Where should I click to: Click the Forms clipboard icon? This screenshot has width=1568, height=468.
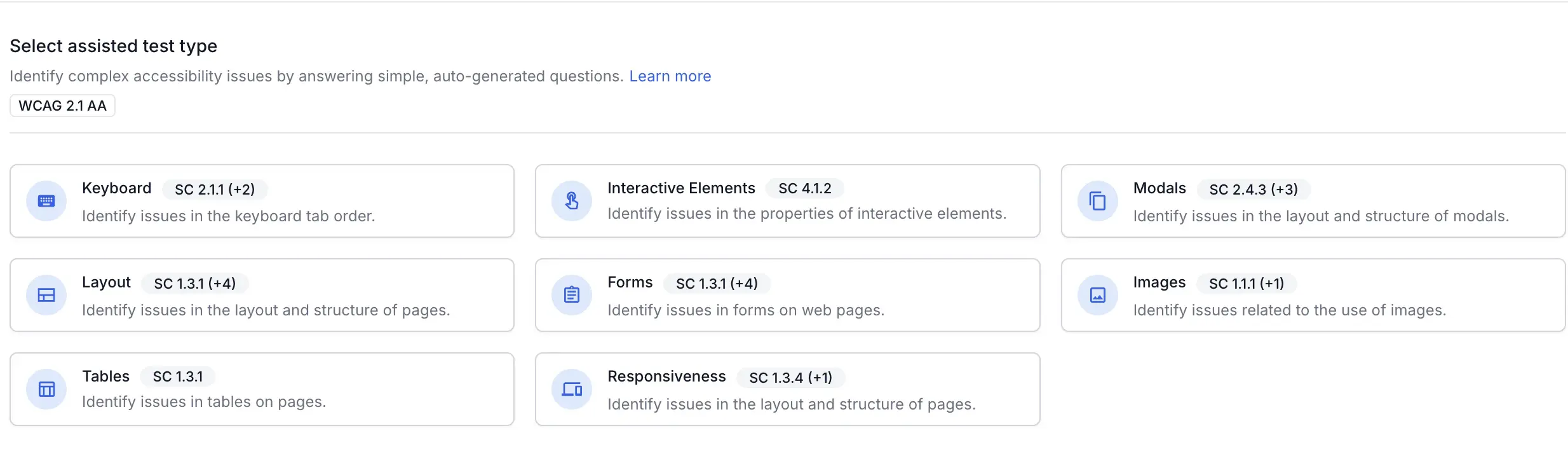click(x=572, y=295)
